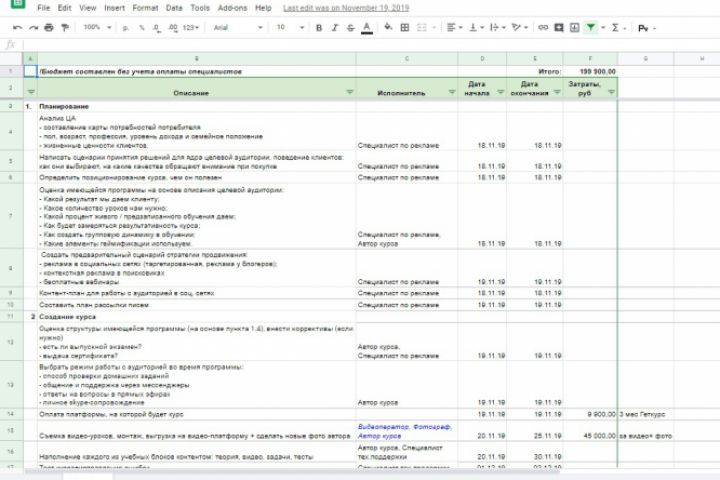Open the Data menu
This screenshot has width=720, height=480.
pyautogui.click(x=174, y=8)
